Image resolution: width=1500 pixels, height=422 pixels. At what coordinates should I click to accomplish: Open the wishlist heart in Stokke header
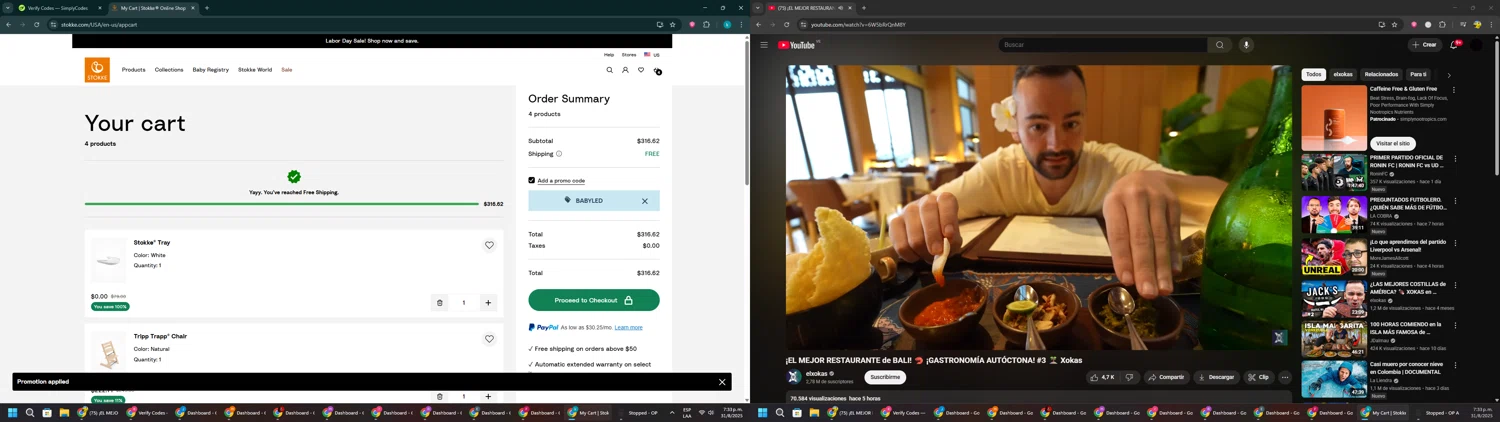click(x=641, y=70)
